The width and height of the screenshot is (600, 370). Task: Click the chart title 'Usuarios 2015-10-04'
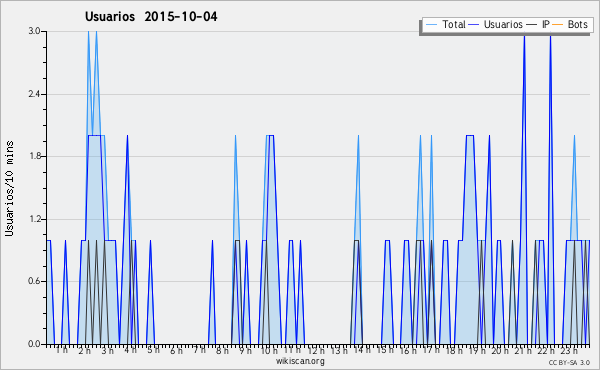coord(151,17)
